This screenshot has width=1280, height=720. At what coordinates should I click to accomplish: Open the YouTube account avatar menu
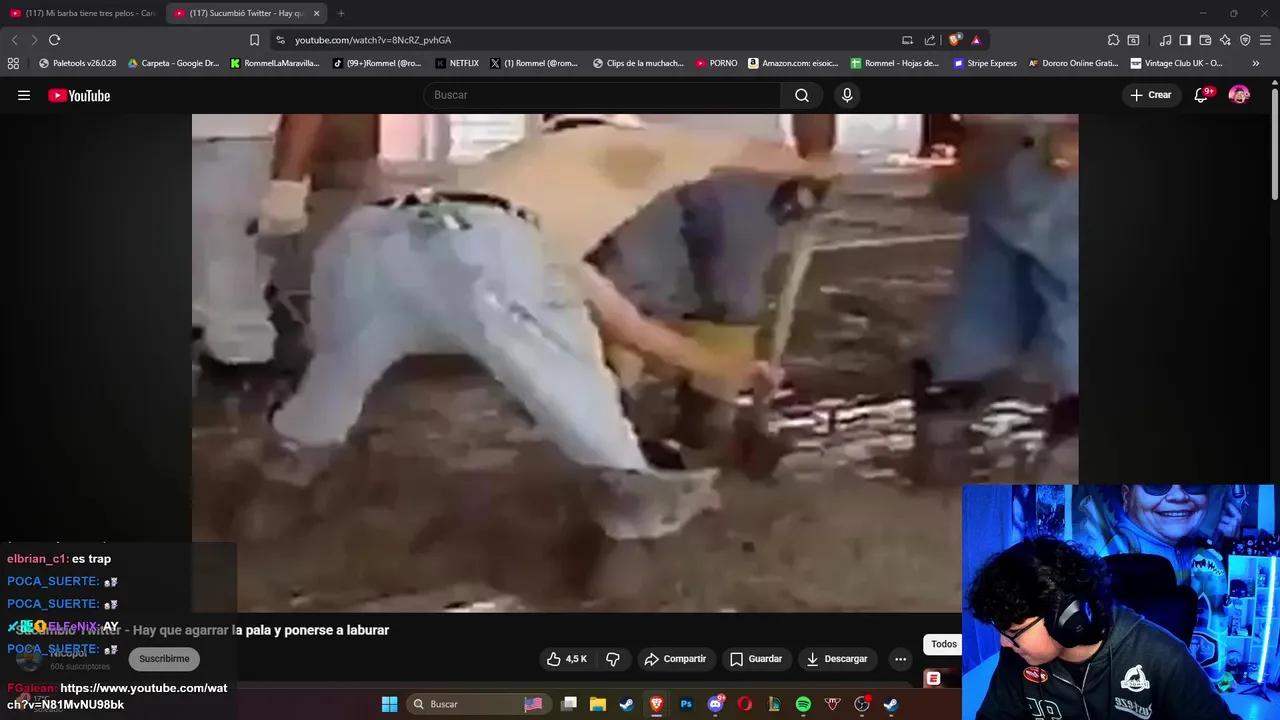tap(1239, 95)
